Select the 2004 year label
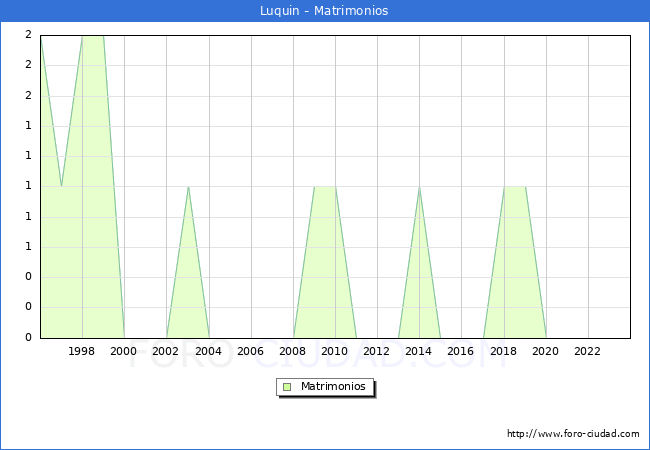Screen dimensions: 650x450 (x=208, y=351)
